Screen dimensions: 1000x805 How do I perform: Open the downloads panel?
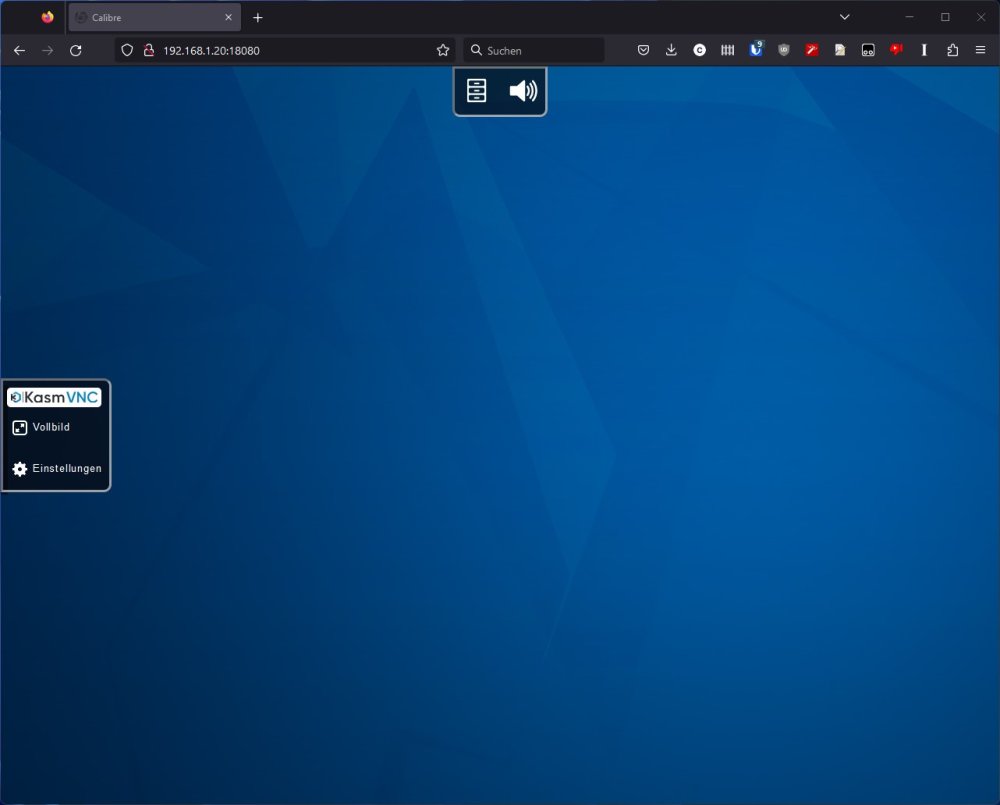(x=671, y=50)
